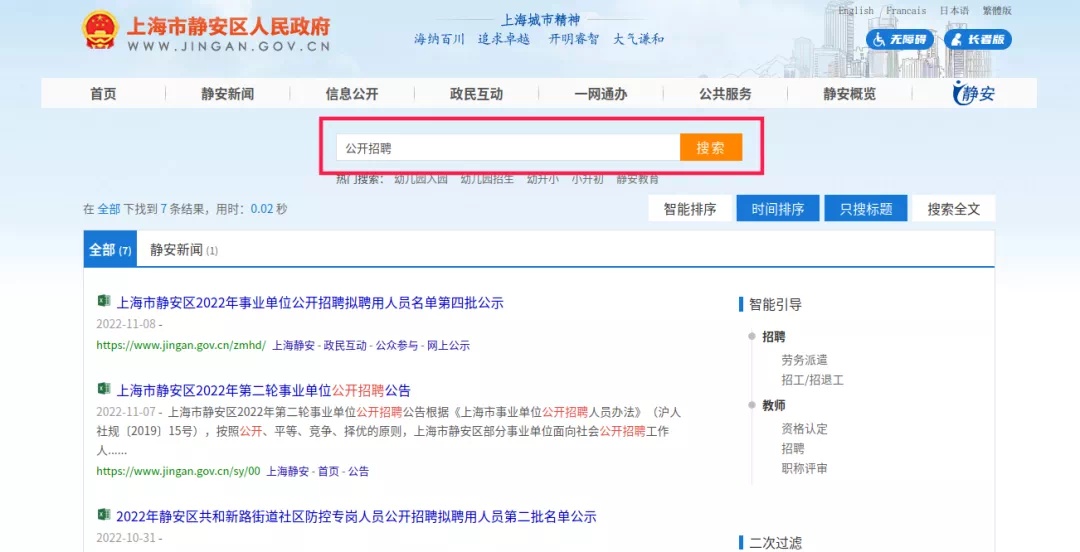
Task: Select 劳务派遣 in 智能引导
Action: 804,360
